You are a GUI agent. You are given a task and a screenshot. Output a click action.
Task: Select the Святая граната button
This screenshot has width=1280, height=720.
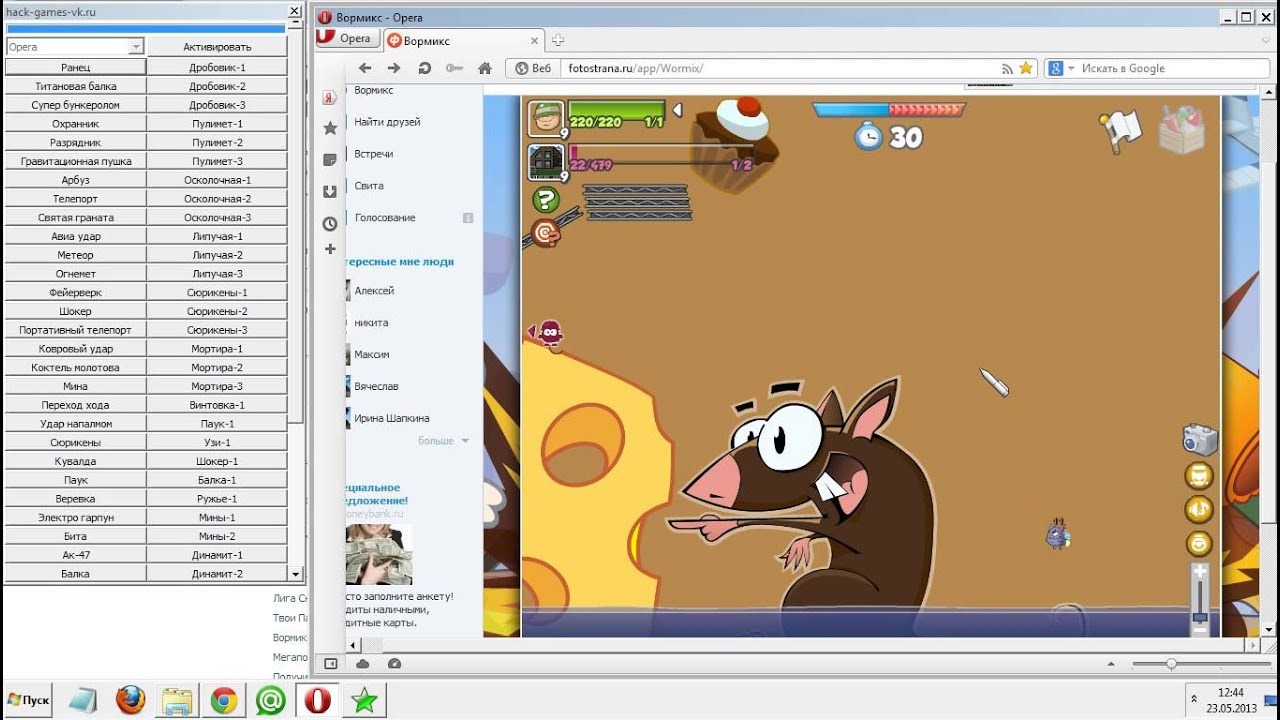[75, 217]
